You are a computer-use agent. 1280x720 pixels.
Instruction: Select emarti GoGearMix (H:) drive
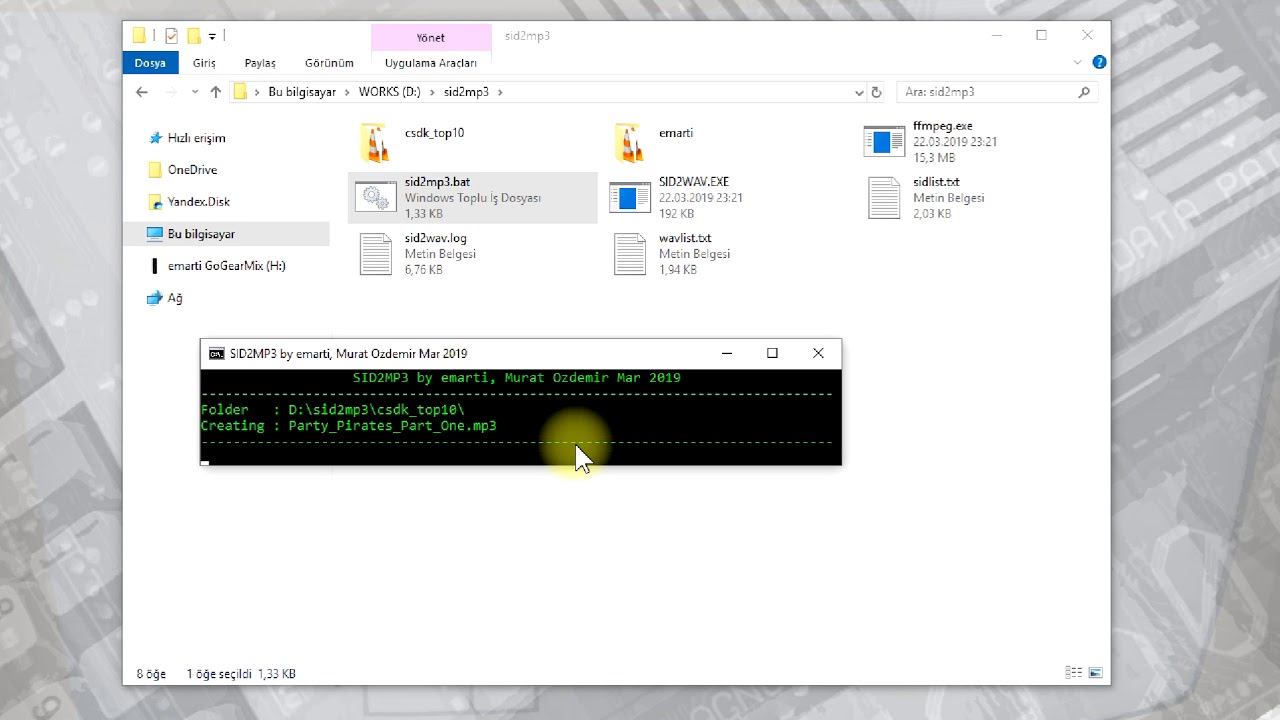(227, 266)
